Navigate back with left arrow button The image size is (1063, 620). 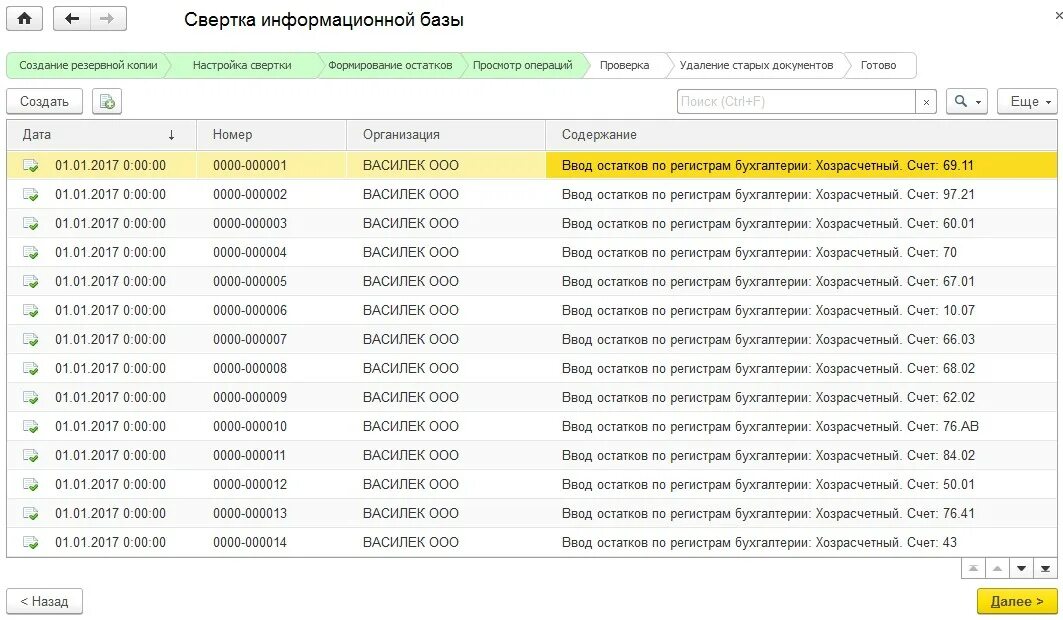[72, 19]
